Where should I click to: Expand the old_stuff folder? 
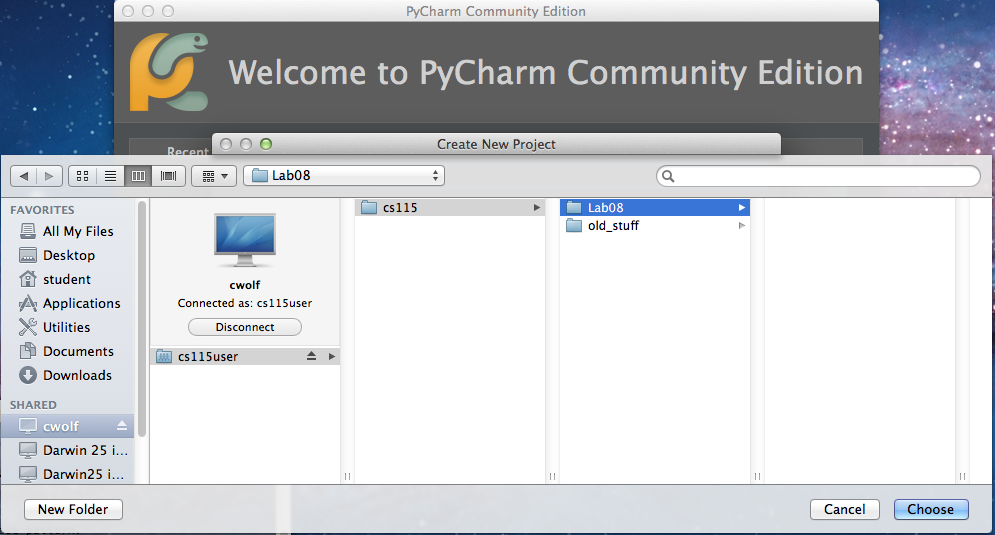[741, 226]
